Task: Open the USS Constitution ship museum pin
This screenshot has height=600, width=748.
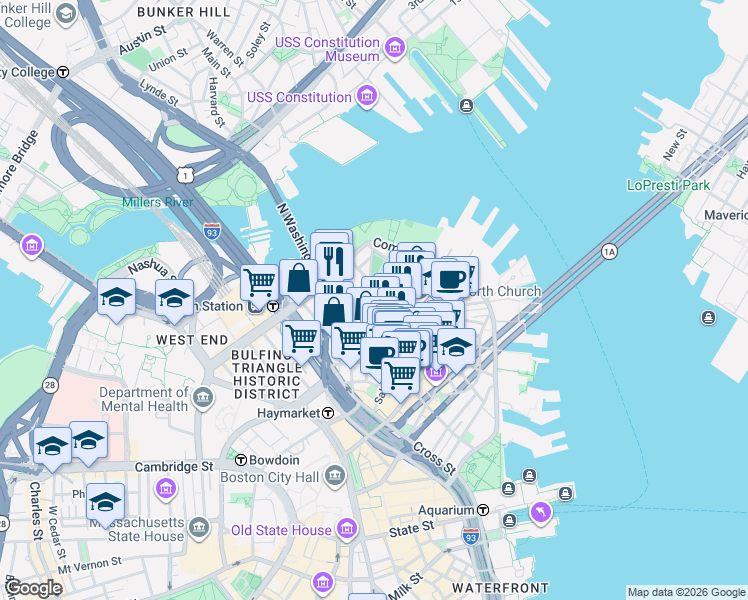Action: point(367,95)
